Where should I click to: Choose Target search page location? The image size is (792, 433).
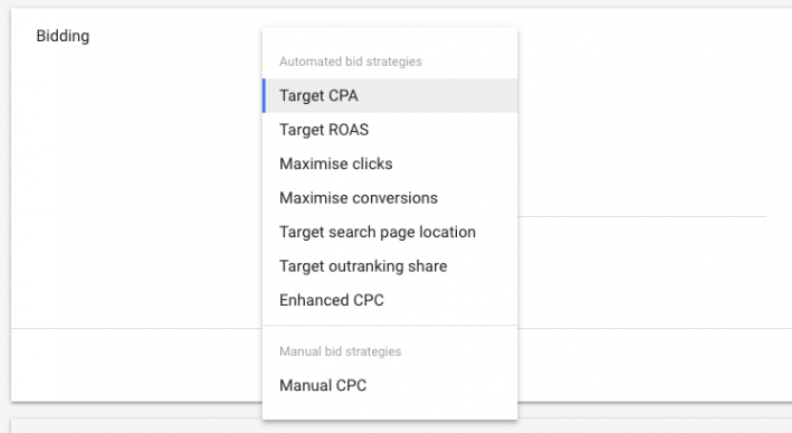[x=377, y=232]
